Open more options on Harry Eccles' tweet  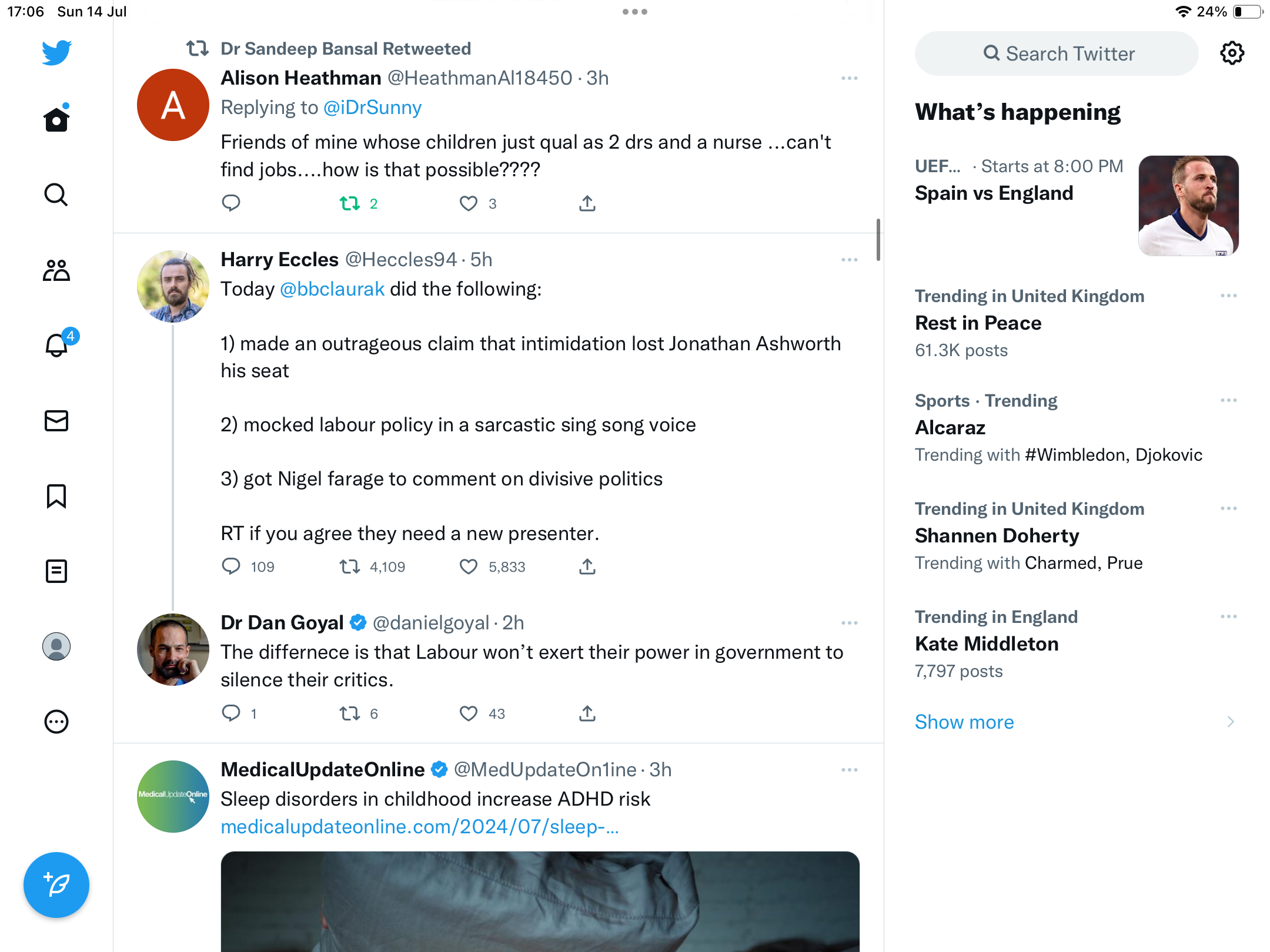849,260
